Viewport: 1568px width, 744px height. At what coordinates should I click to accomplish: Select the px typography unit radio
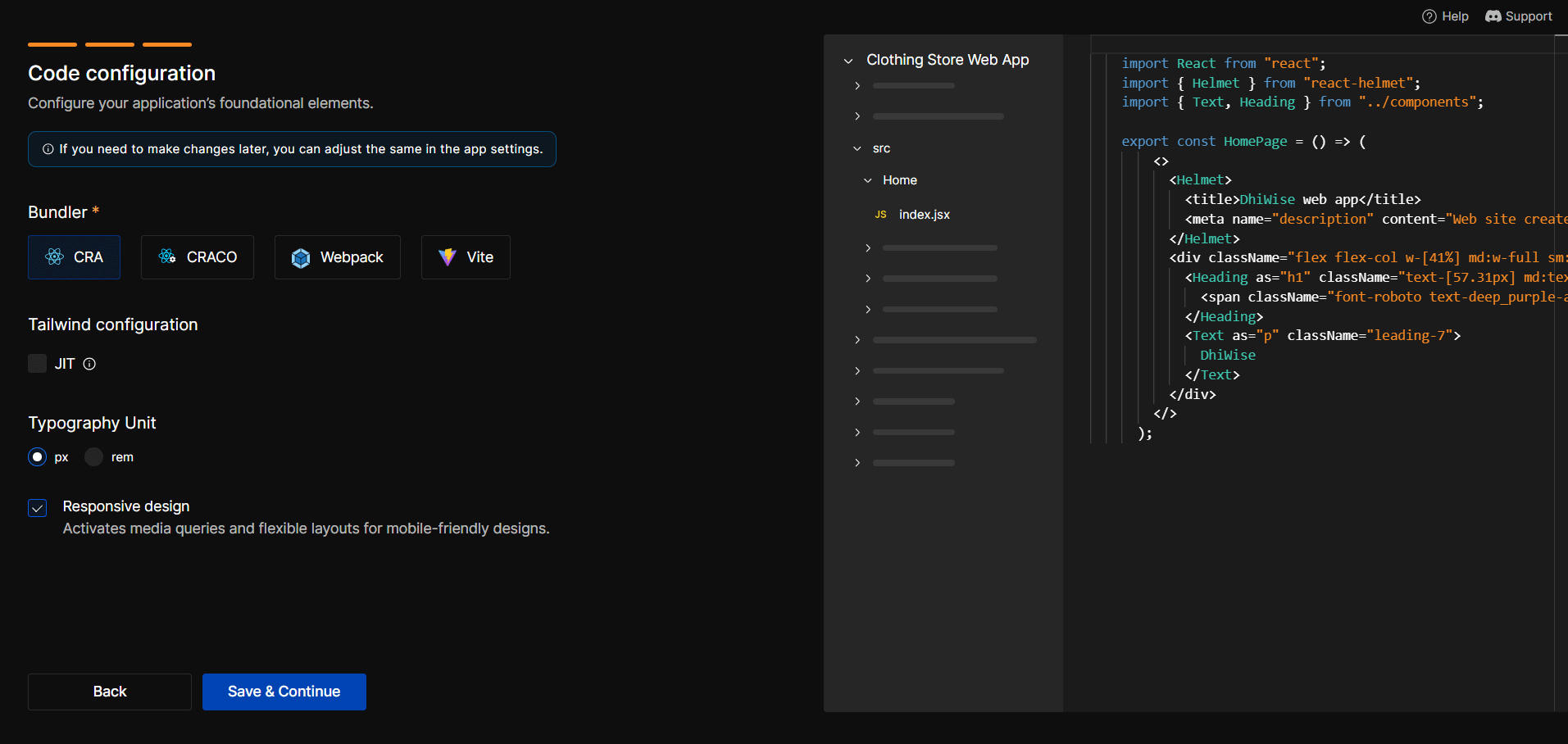[x=37, y=457]
